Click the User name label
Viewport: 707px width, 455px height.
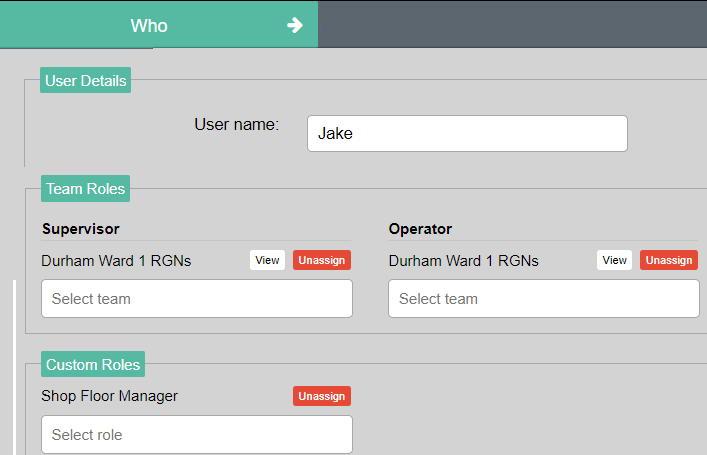236,125
